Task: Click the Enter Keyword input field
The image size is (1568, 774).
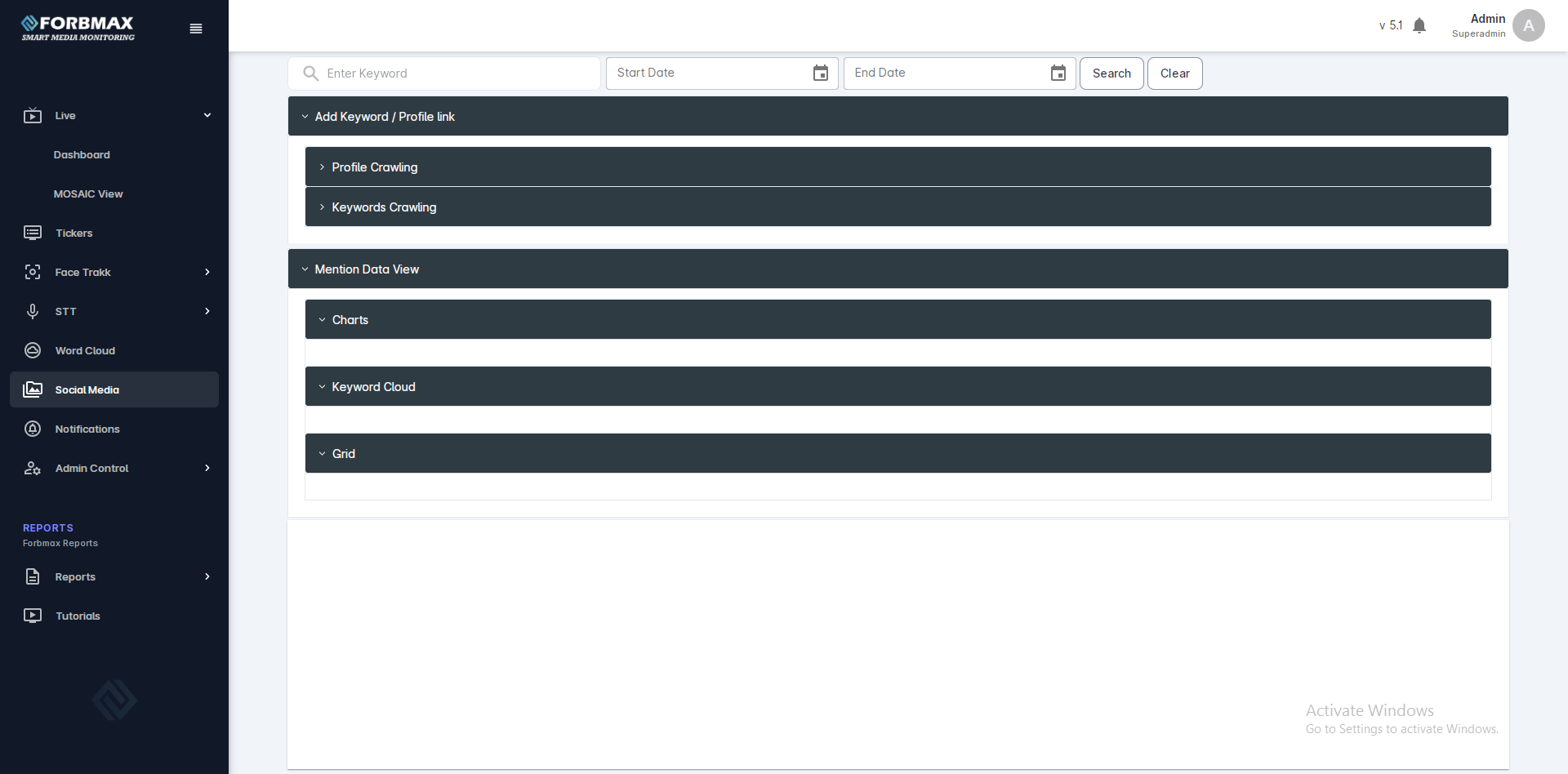Action: [444, 73]
